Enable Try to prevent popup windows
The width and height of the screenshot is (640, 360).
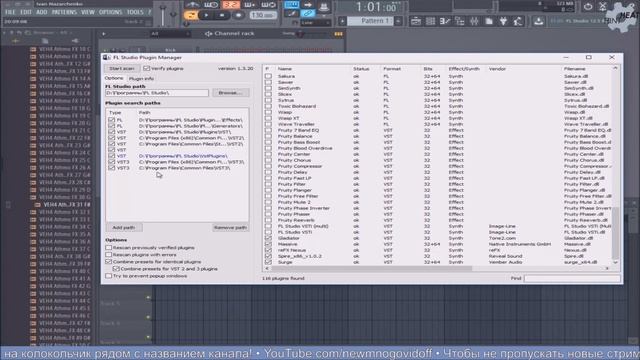click(x=109, y=276)
